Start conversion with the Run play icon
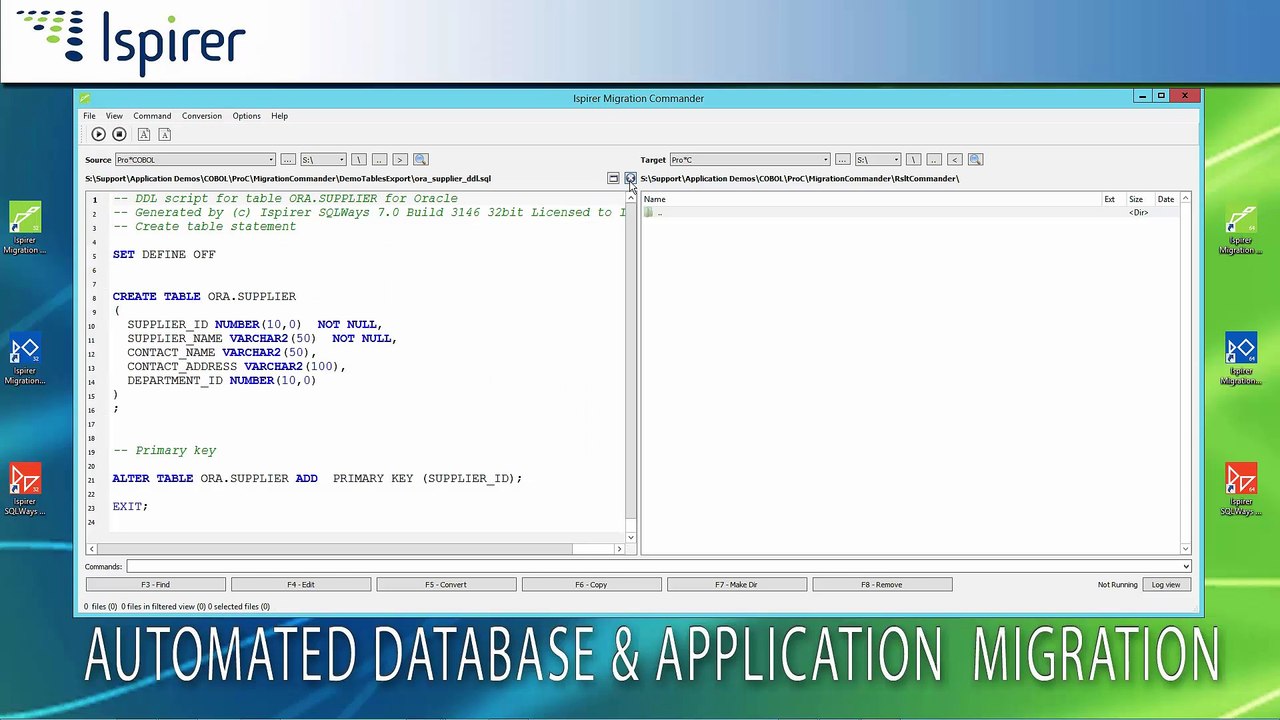 tap(98, 134)
